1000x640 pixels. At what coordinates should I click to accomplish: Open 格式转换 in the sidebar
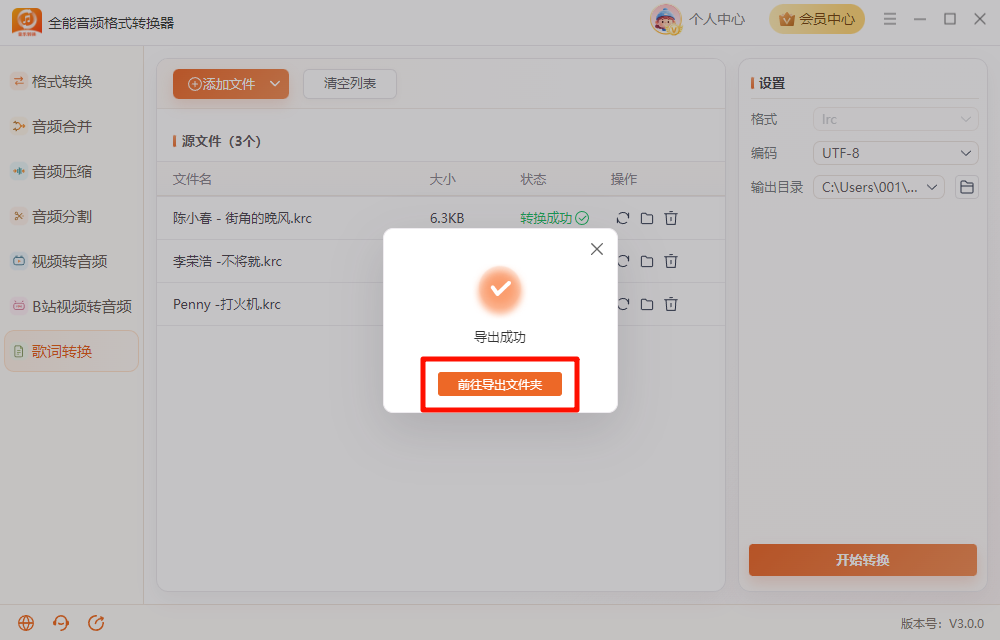(x=62, y=82)
